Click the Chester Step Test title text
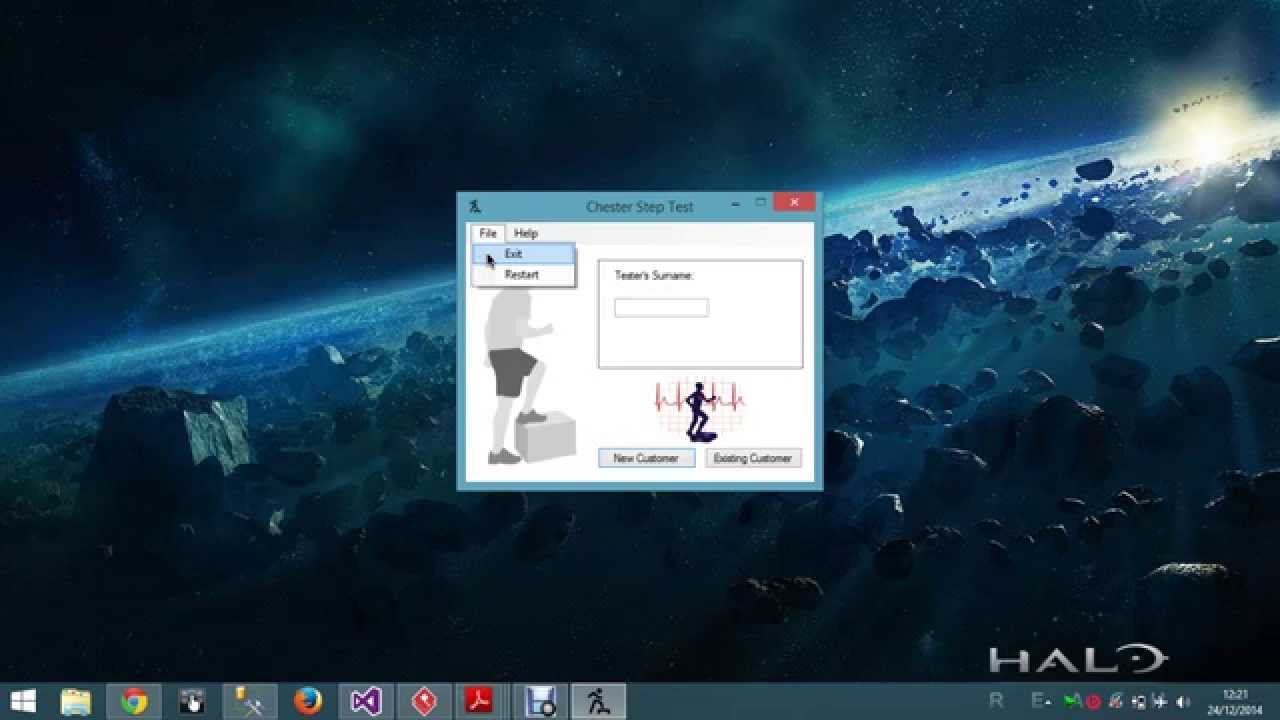Screen dimensions: 1280x720 pos(640,207)
